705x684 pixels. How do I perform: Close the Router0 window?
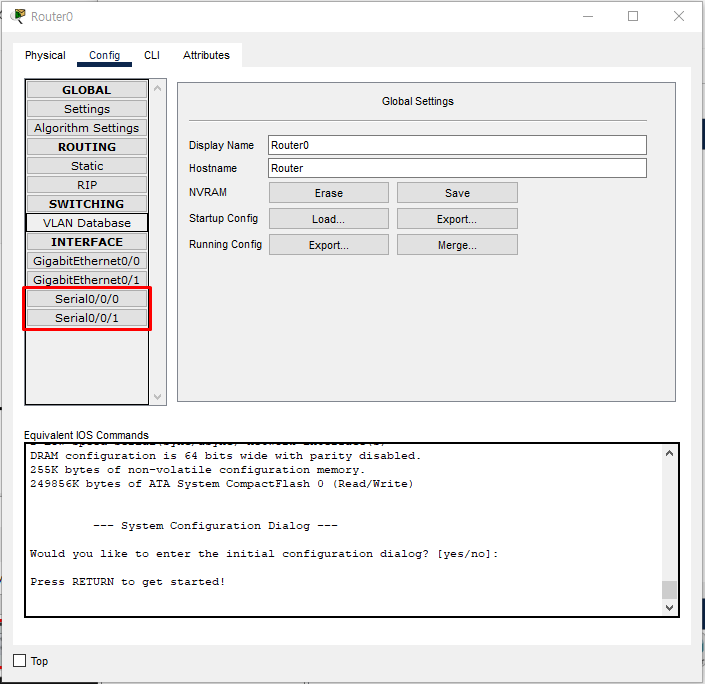pos(678,16)
